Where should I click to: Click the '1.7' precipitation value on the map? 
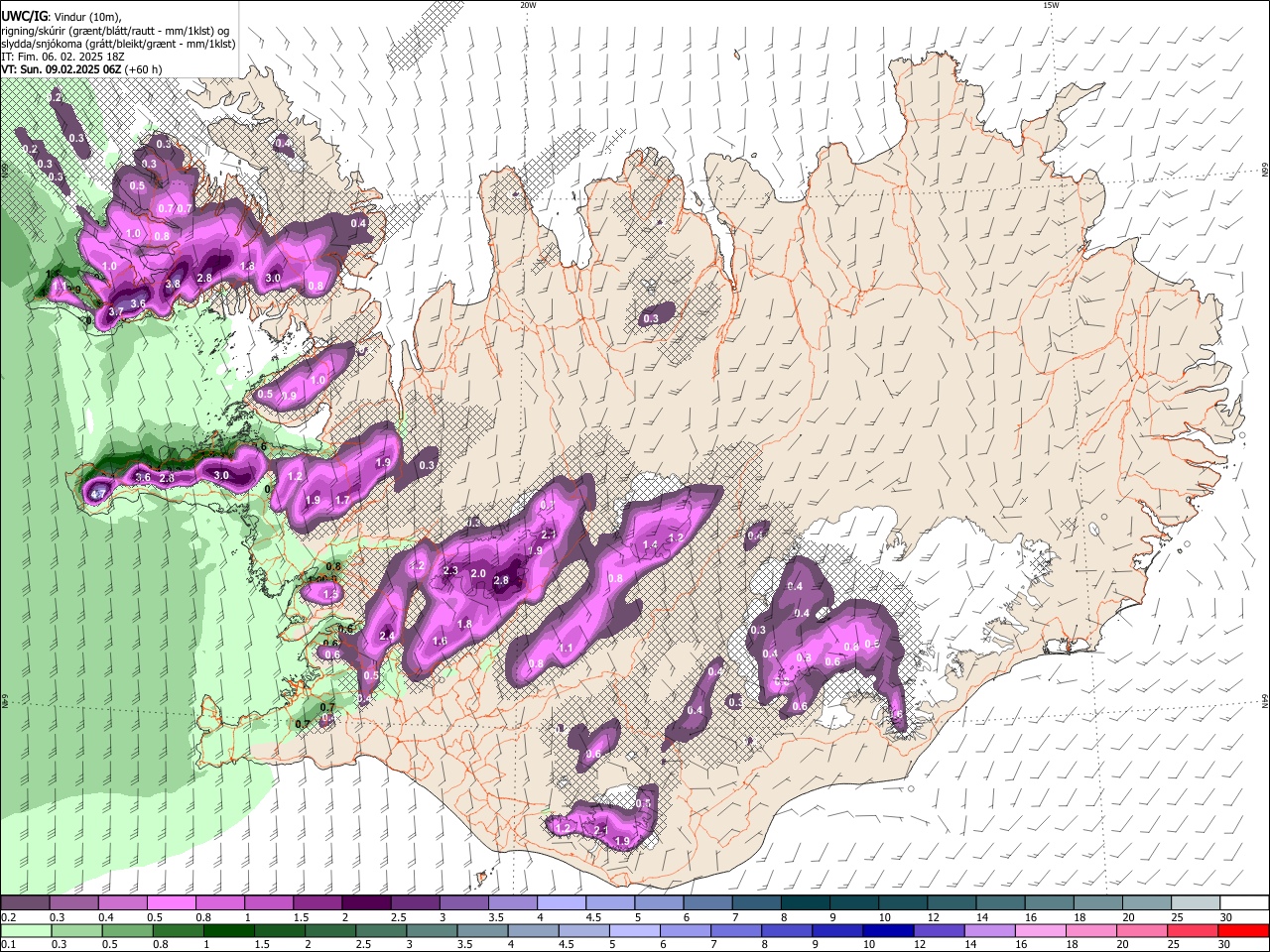coord(343,500)
